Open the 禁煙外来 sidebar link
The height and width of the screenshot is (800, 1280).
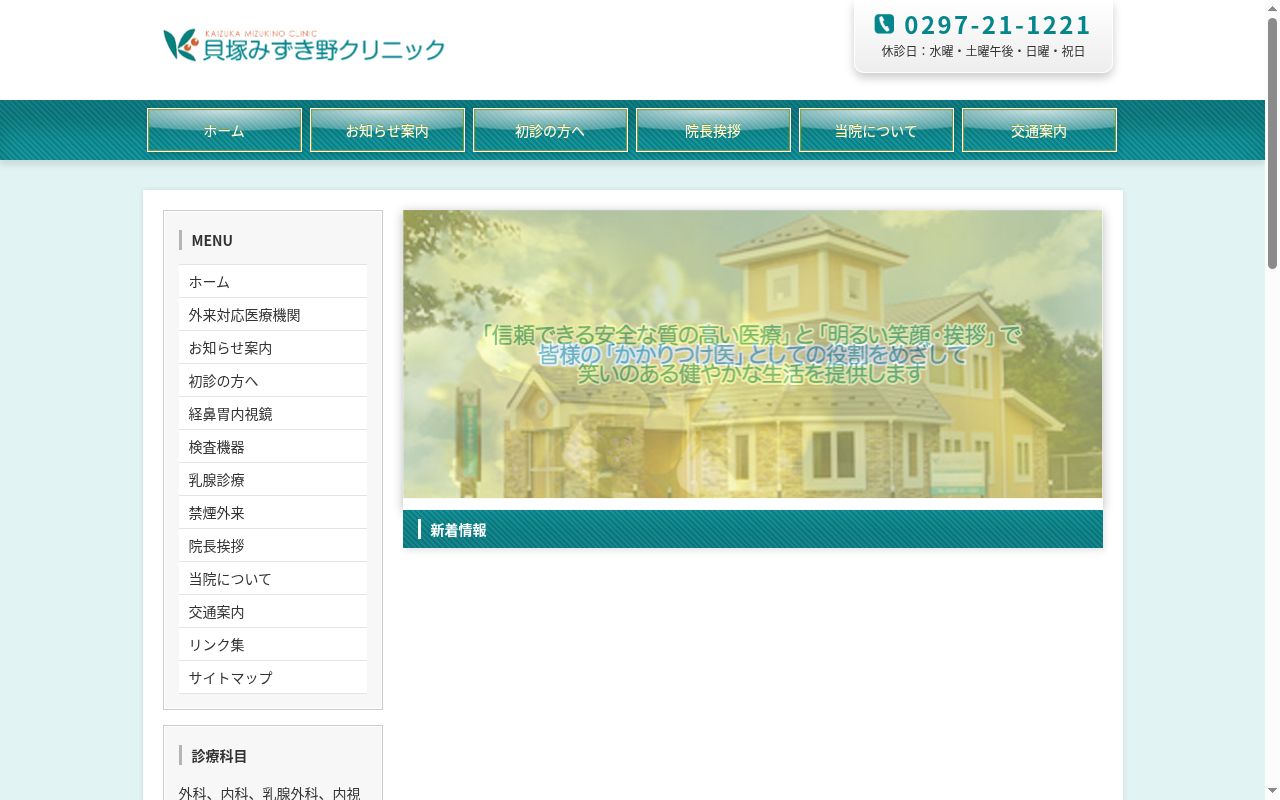pyautogui.click(x=273, y=513)
